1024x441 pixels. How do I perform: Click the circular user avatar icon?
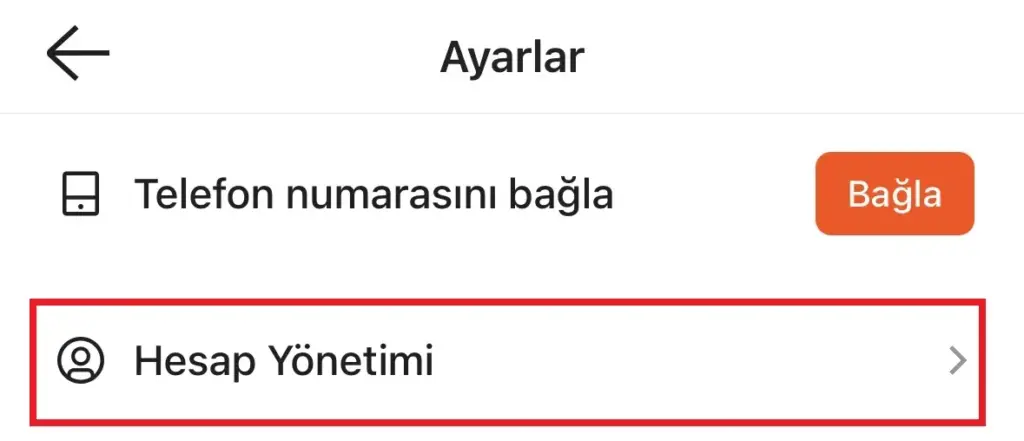point(81,360)
